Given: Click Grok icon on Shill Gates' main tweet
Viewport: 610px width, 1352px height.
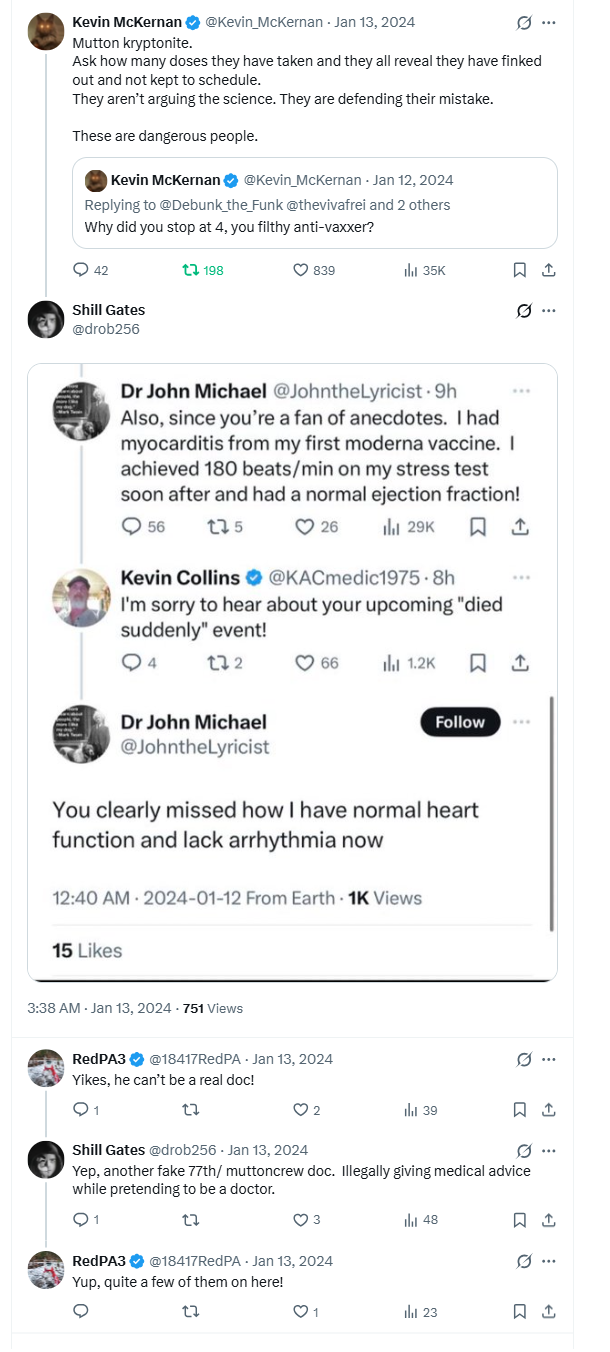Looking at the screenshot, I should (523, 310).
